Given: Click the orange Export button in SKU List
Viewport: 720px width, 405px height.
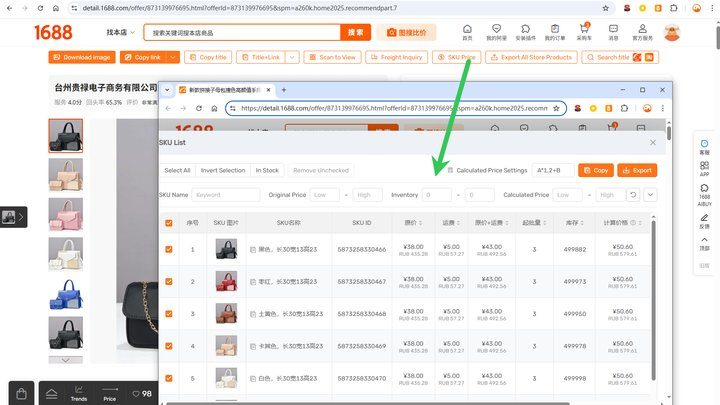Looking at the screenshot, I should coord(637,170).
